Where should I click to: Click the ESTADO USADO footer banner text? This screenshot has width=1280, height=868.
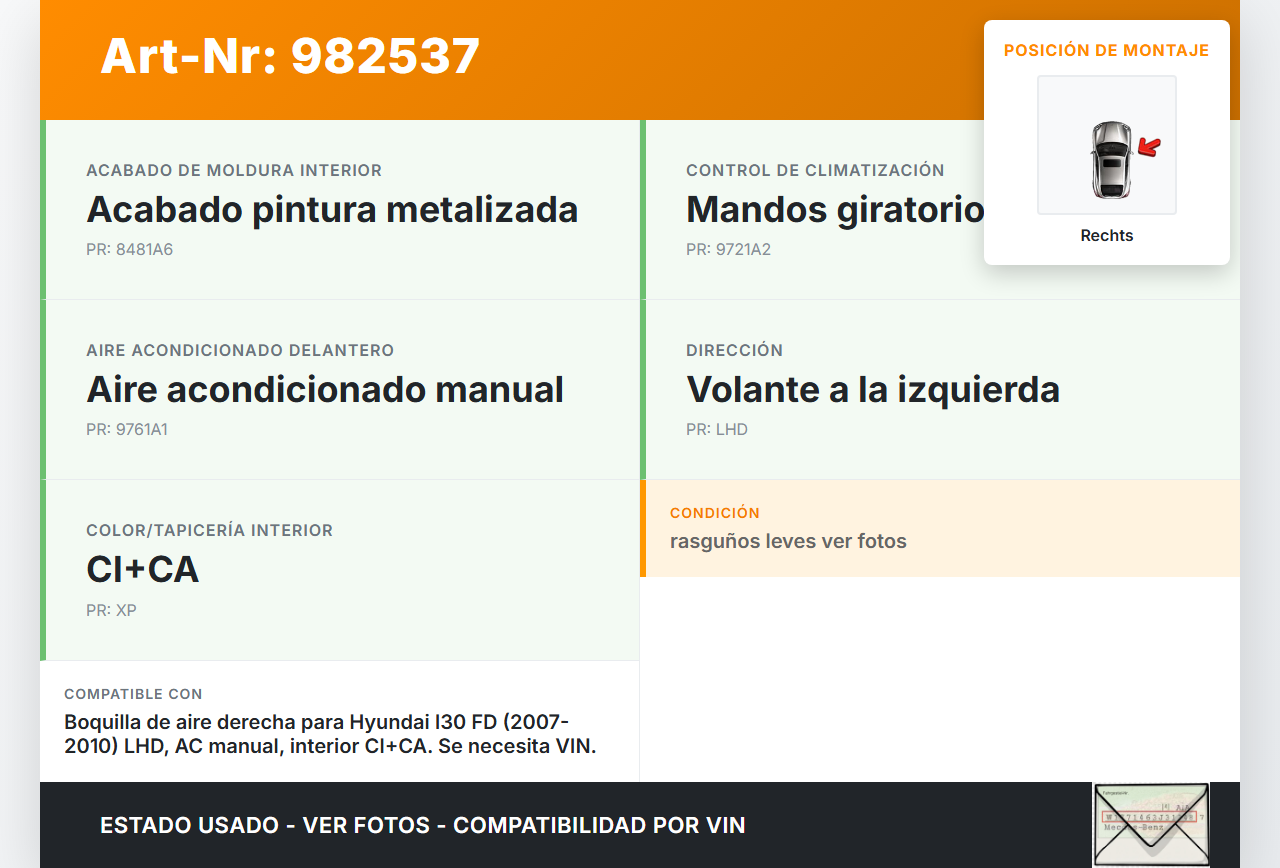click(x=423, y=826)
